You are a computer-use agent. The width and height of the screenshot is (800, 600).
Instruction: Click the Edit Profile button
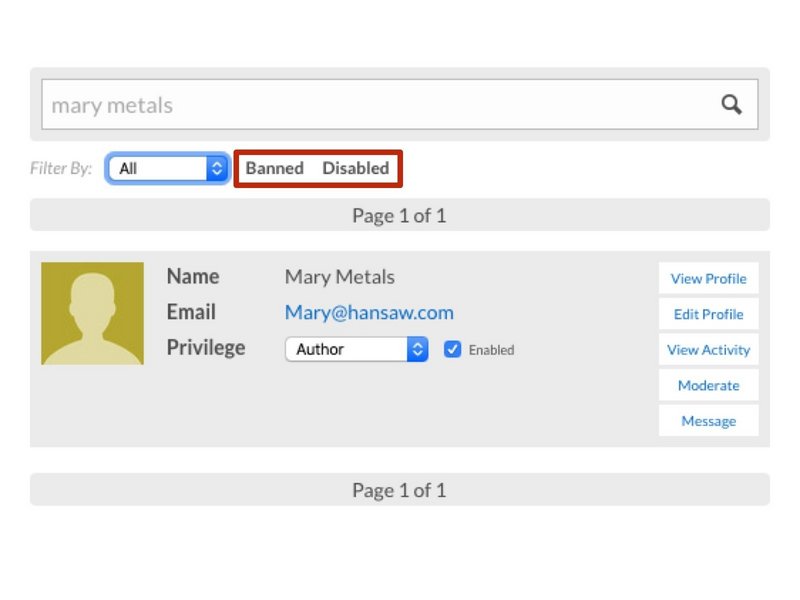[708, 314]
